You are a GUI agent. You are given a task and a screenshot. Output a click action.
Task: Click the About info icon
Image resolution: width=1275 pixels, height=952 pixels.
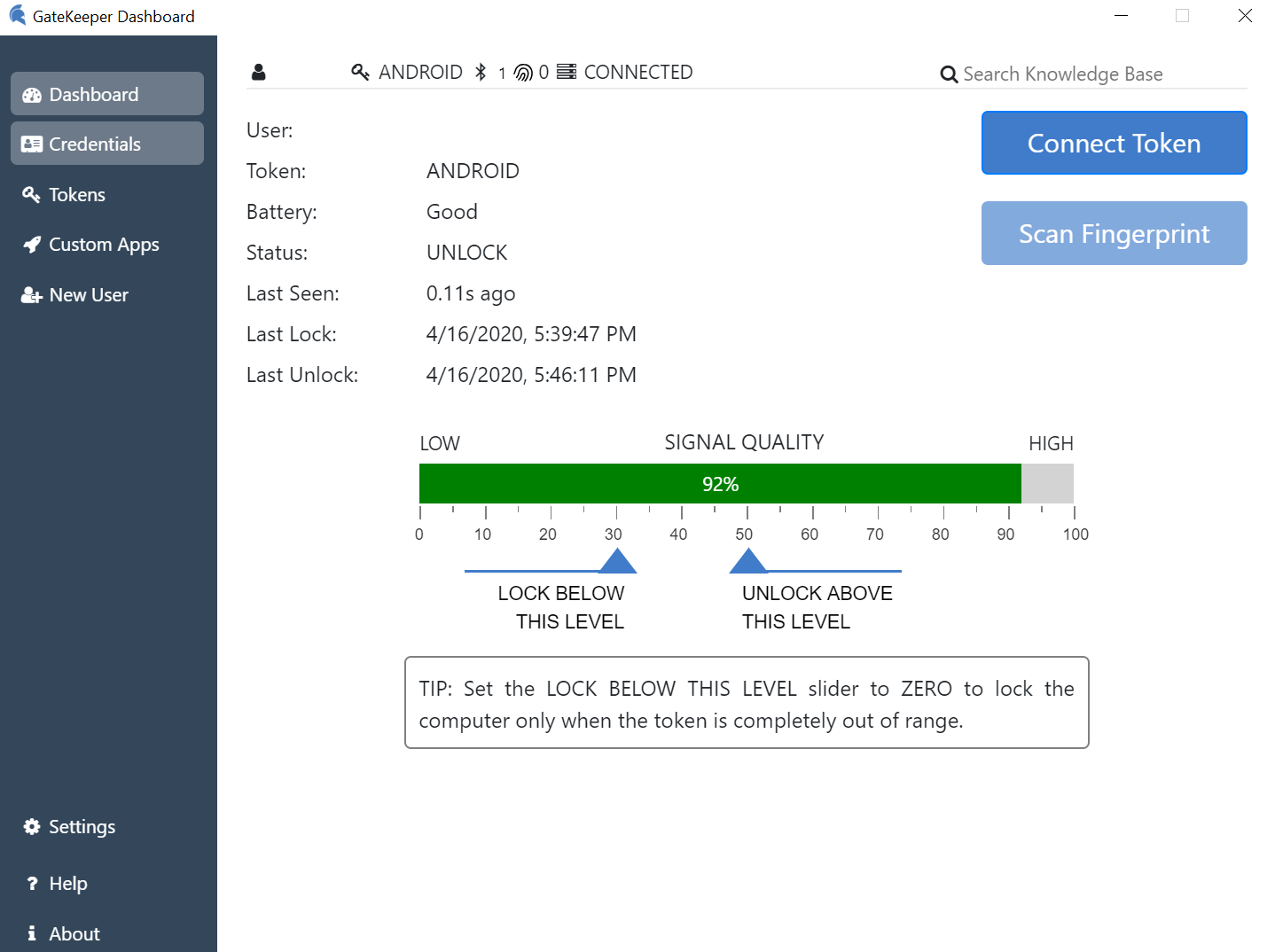pos(32,933)
